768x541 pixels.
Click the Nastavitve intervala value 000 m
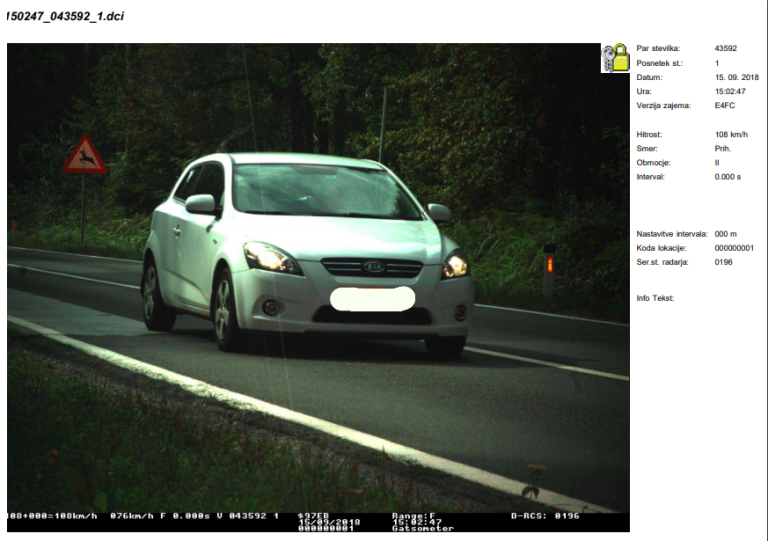point(725,234)
